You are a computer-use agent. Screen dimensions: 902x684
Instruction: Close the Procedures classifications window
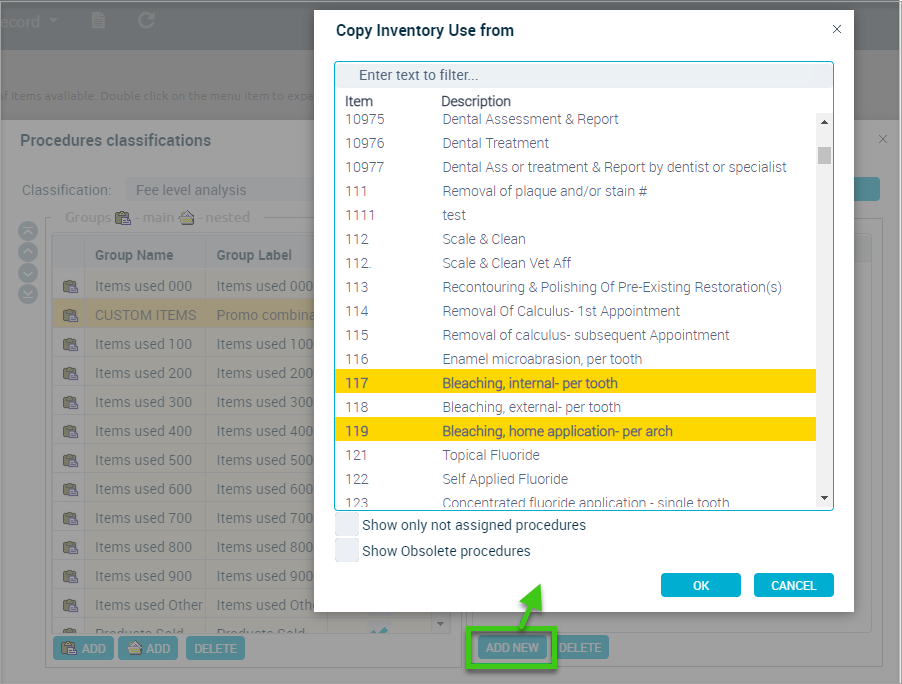click(x=883, y=139)
